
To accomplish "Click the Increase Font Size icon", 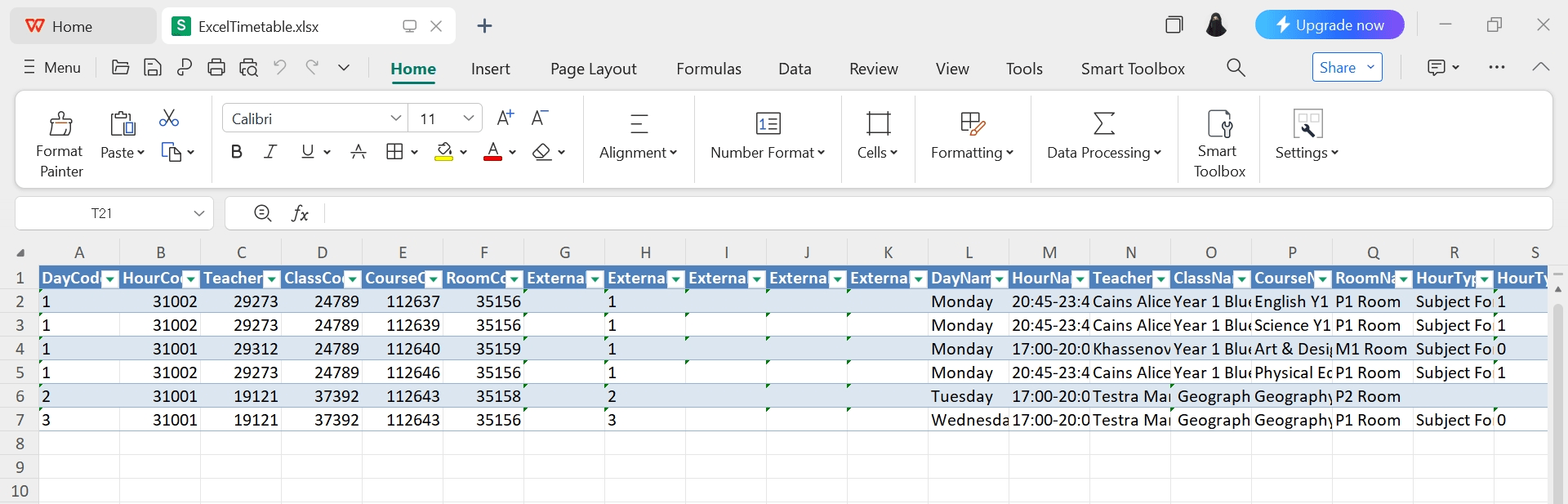I will coord(506,118).
